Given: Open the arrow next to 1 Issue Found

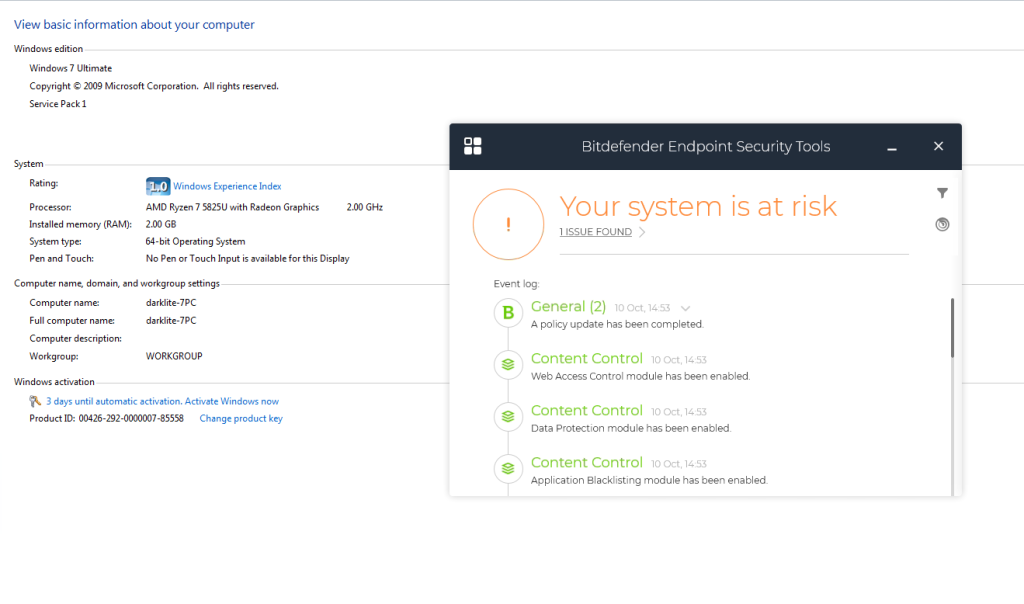Looking at the screenshot, I should [642, 232].
